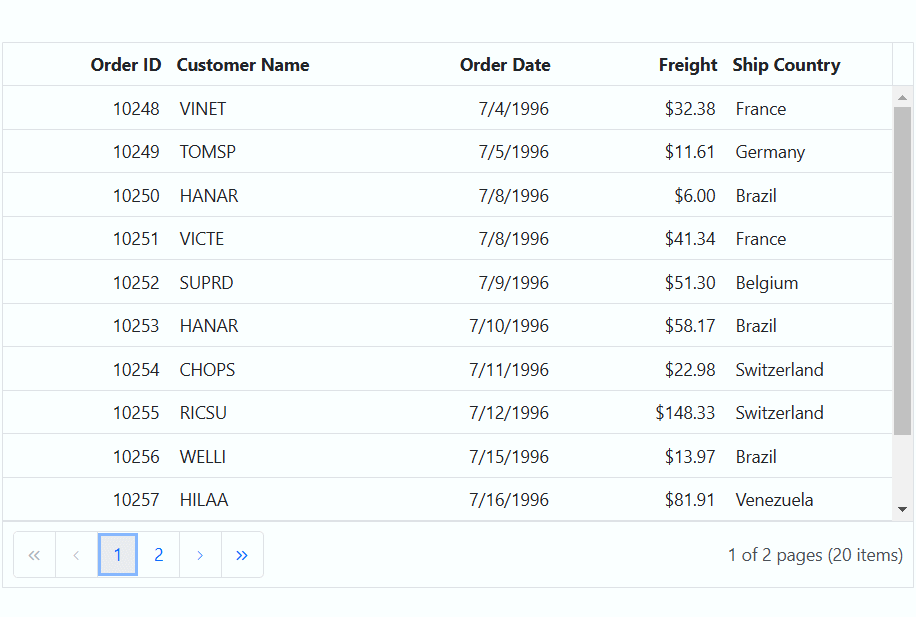Image resolution: width=916 pixels, height=617 pixels.
Task: Go to the first page using double-left arrows
Action: click(34, 554)
